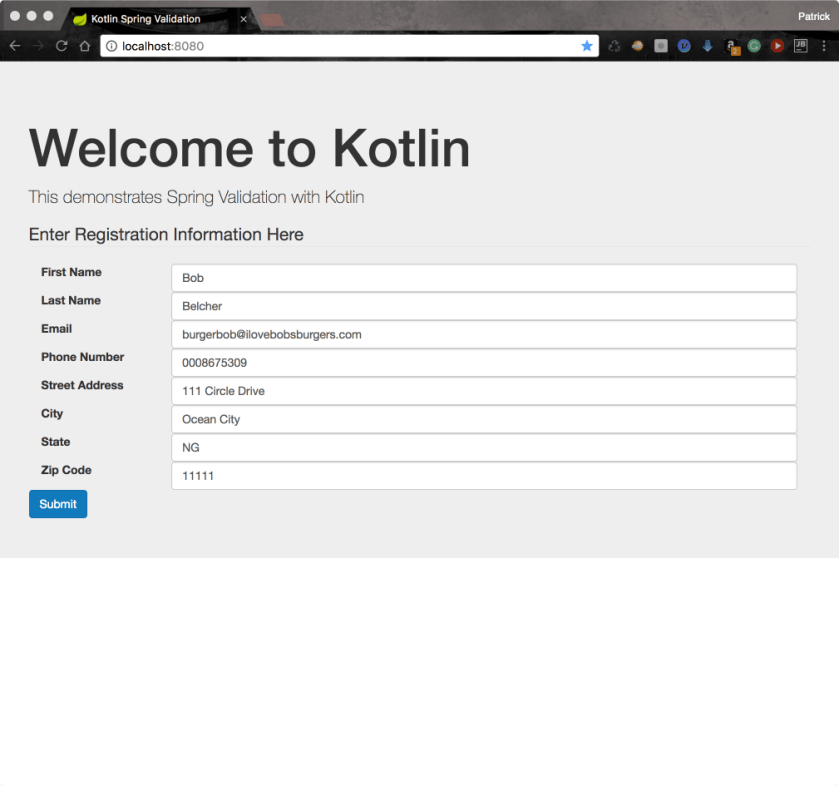Click the JetBrains JB extension icon
This screenshot has height=786, width=839.
pos(801,46)
